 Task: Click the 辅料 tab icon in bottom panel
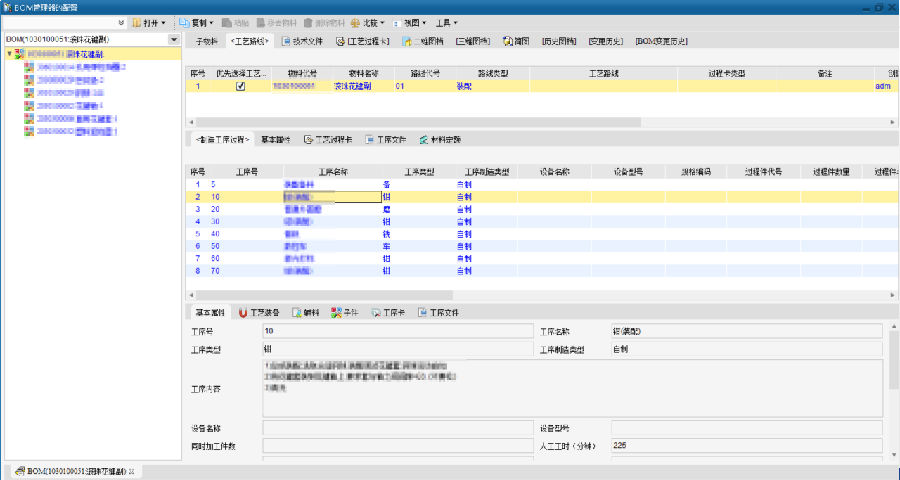[297, 313]
